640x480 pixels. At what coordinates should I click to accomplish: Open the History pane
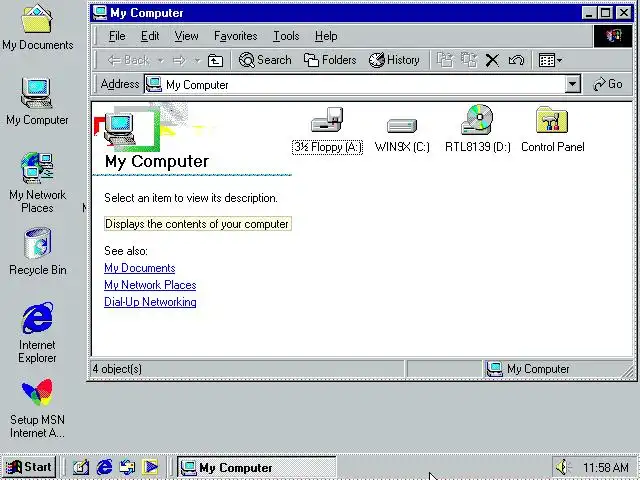click(394, 60)
